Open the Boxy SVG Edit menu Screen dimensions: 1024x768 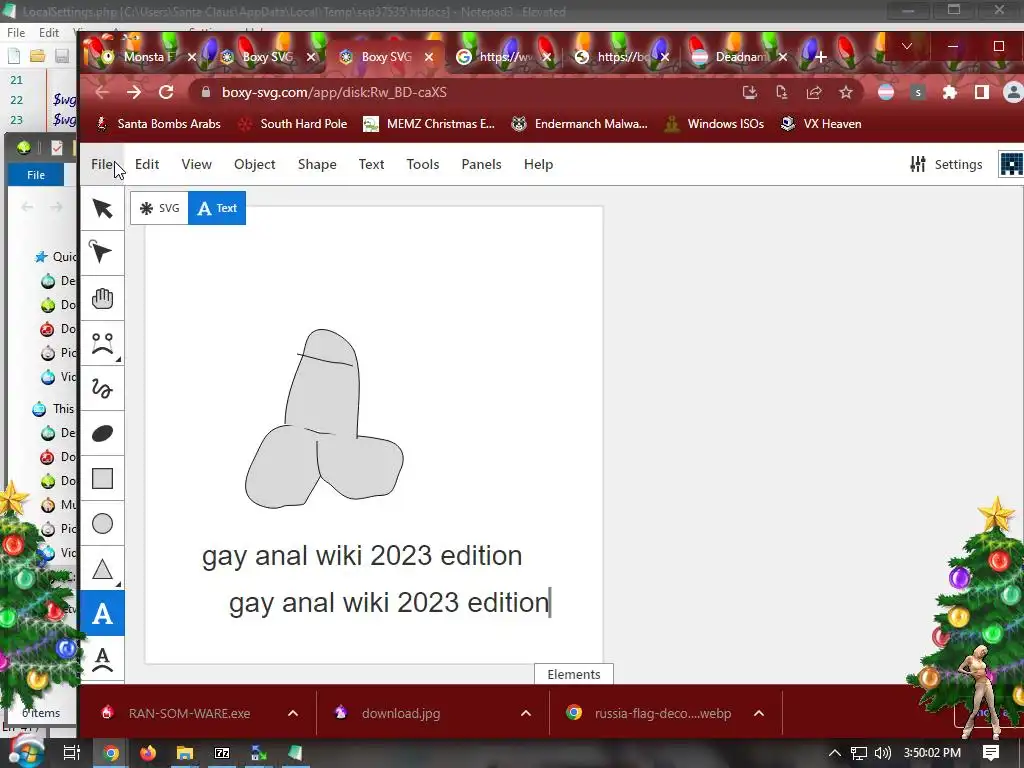147,164
